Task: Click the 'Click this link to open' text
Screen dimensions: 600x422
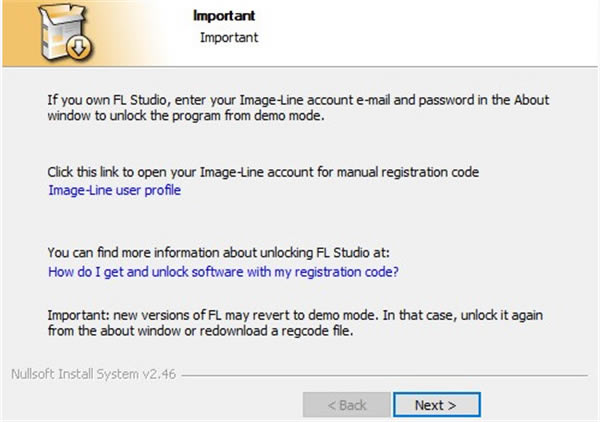Action: point(264,172)
